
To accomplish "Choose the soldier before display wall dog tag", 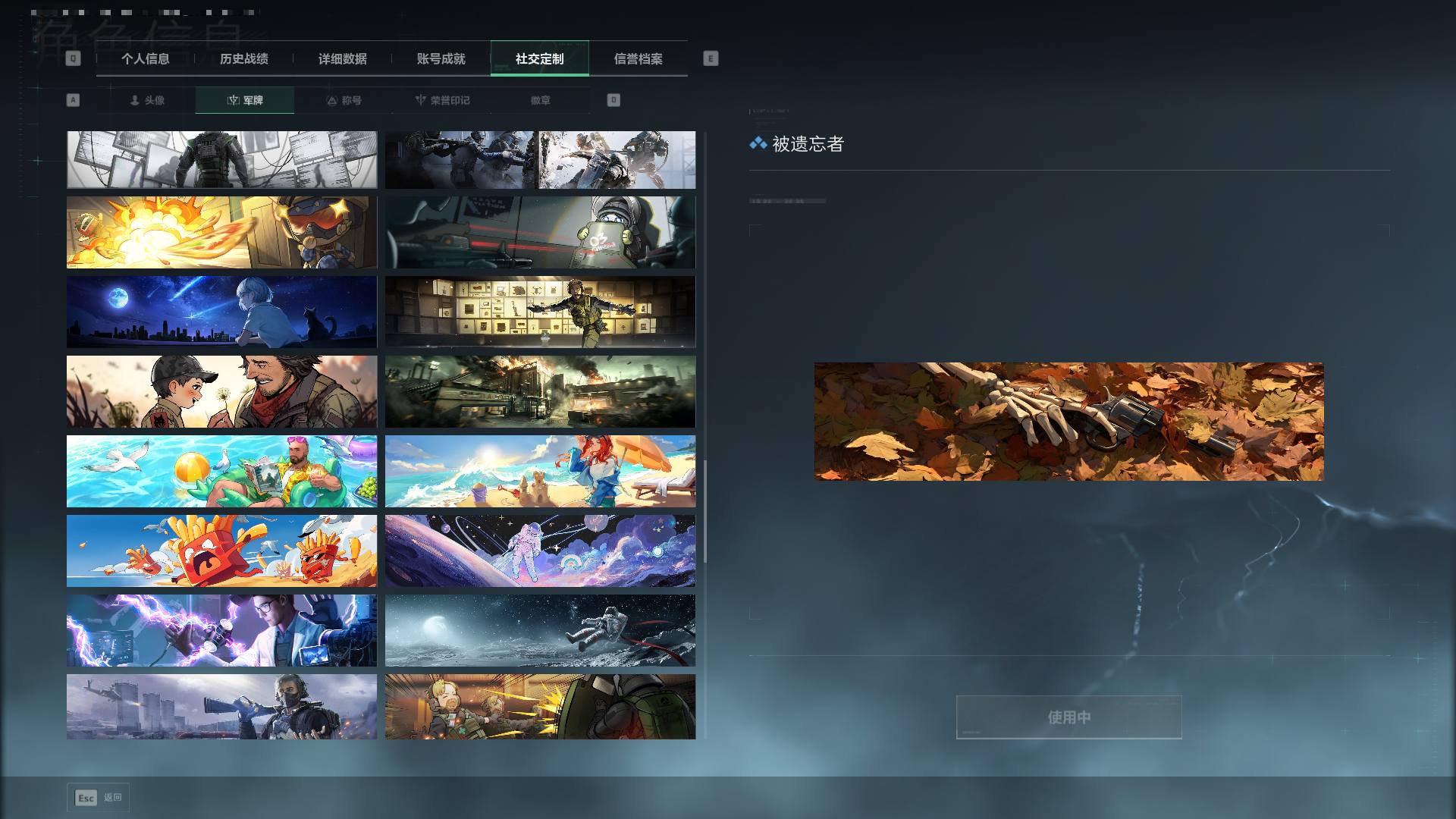I will 540,312.
